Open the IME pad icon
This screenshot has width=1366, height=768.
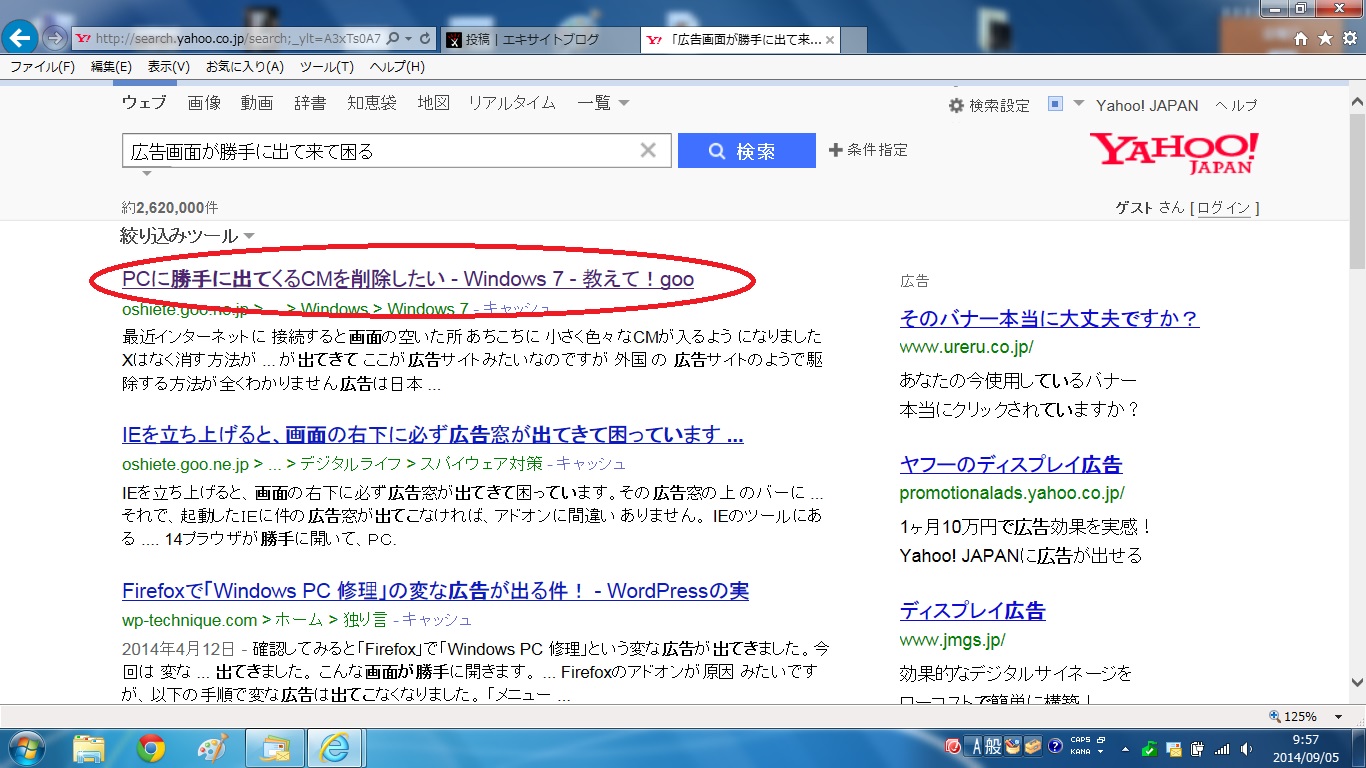(x=1013, y=746)
